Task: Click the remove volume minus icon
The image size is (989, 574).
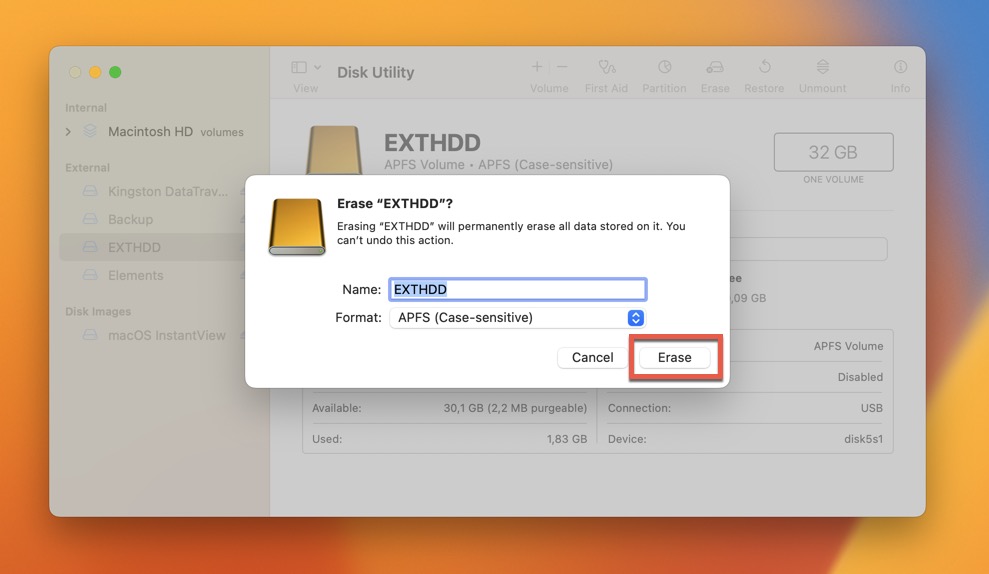Action: pyautogui.click(x=562, y=67)
